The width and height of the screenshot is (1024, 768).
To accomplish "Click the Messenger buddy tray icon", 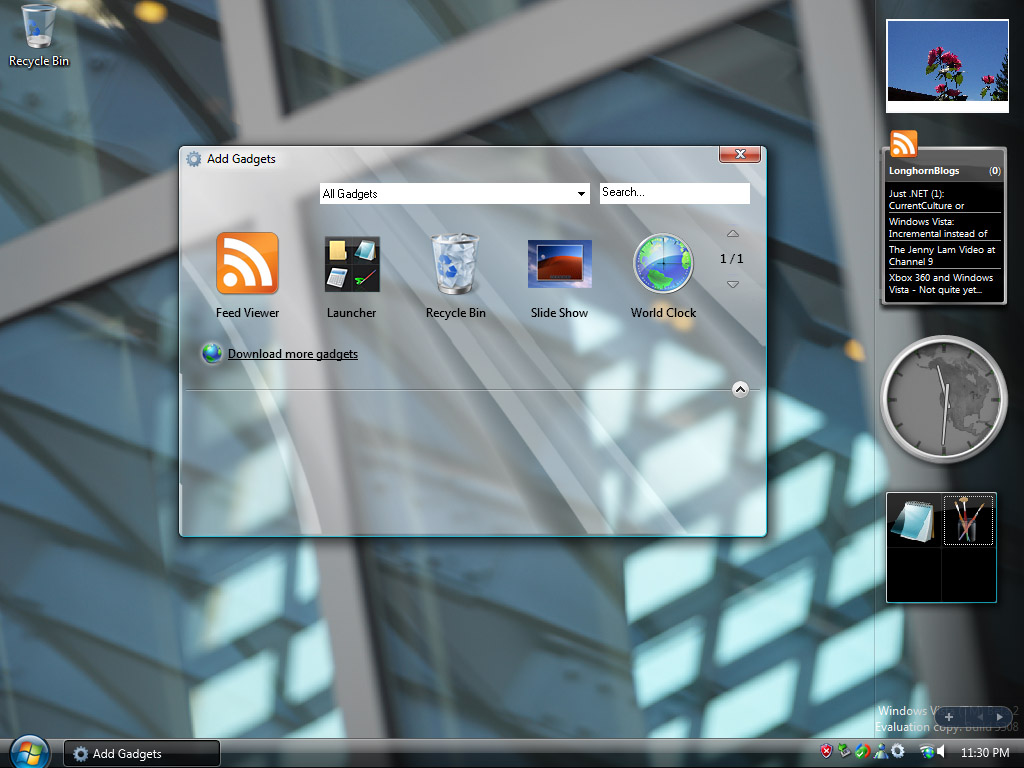I will pyautogui.click(x=880, y=752).
